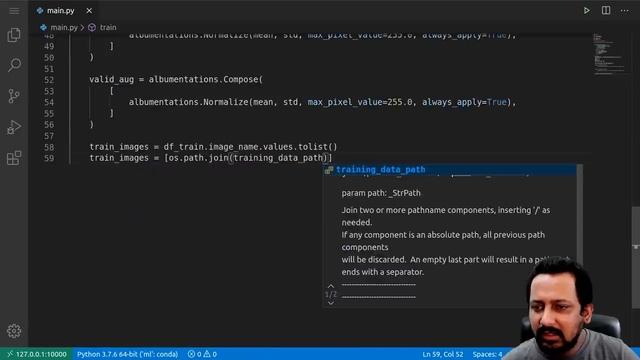
Task: Show next signature with down chevron
Action: pos(331,303)
